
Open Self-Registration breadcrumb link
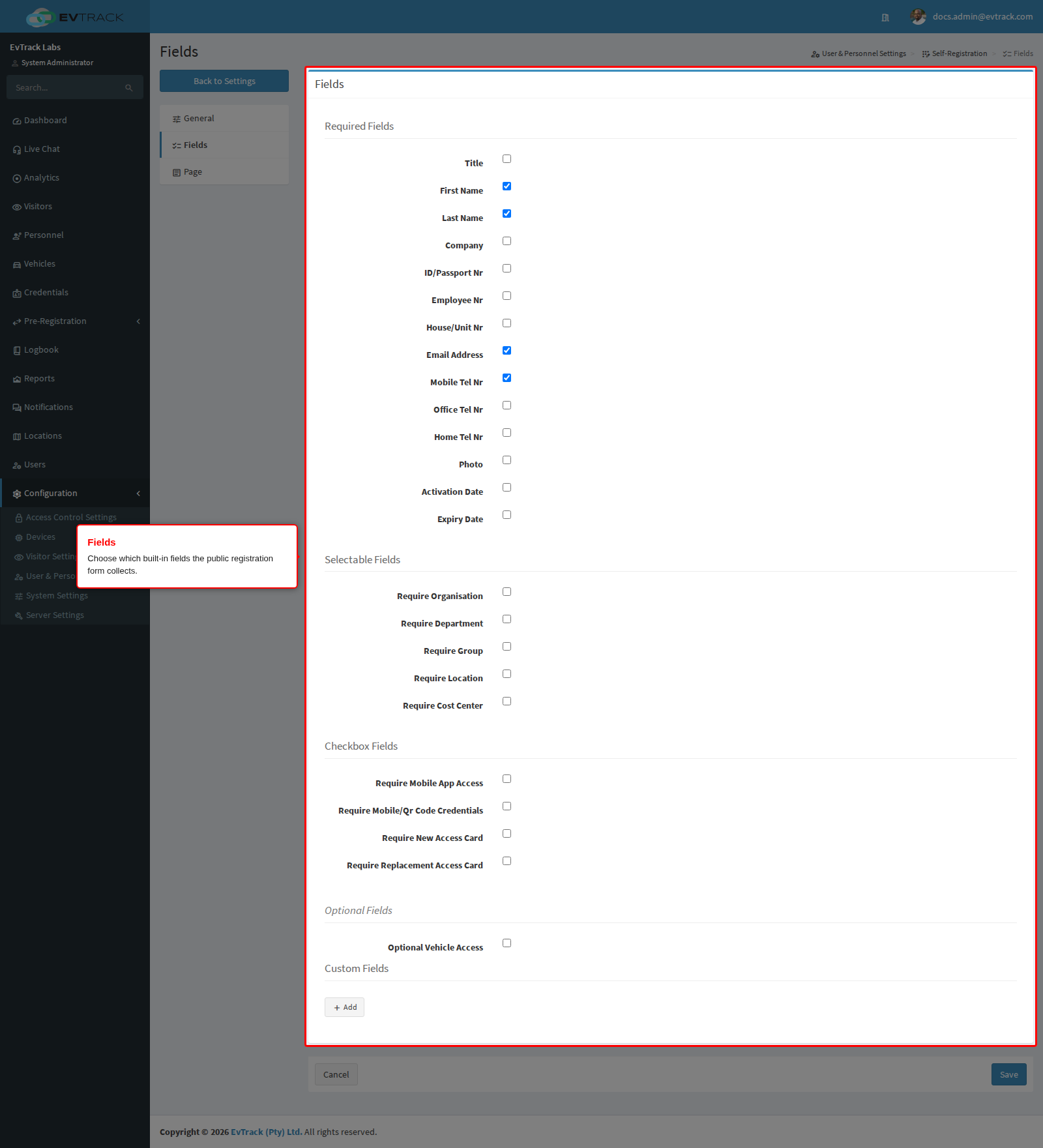coord(954,54)
